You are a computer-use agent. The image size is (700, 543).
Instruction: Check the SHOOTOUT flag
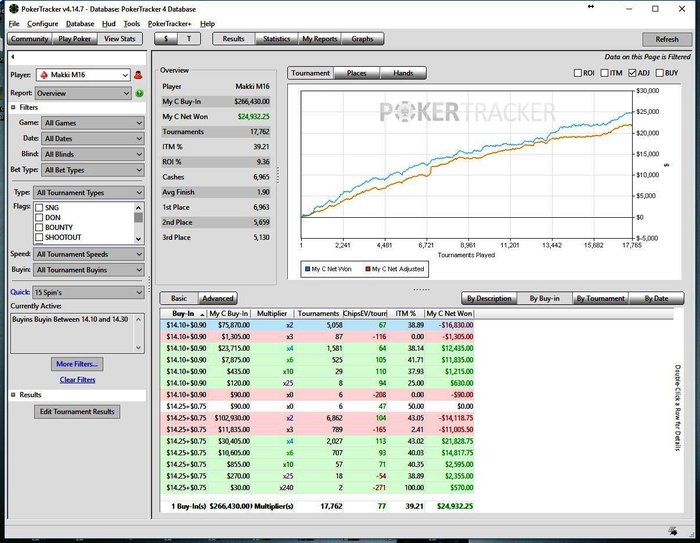point(39,237)
